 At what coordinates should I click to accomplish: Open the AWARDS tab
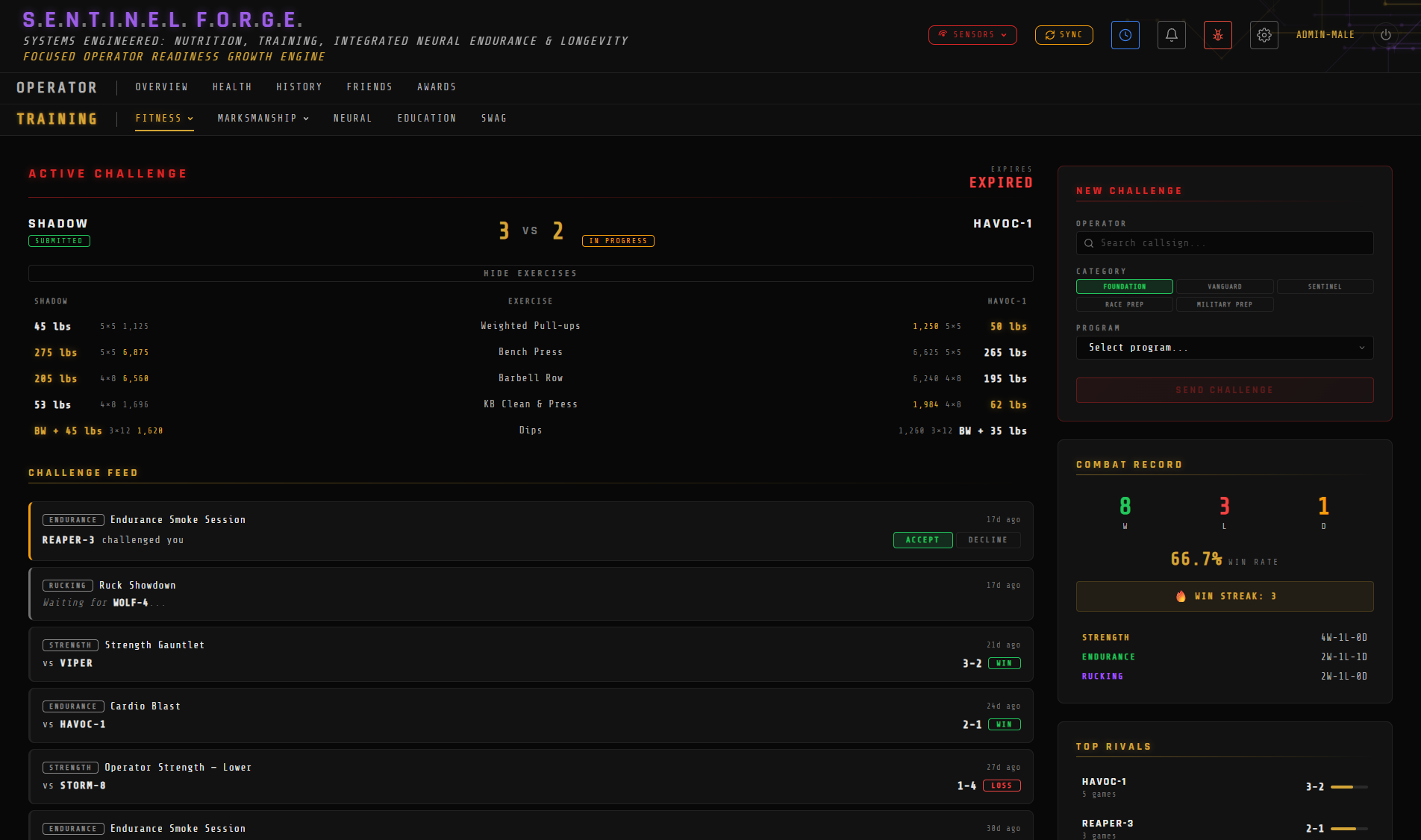pos(437,87)
